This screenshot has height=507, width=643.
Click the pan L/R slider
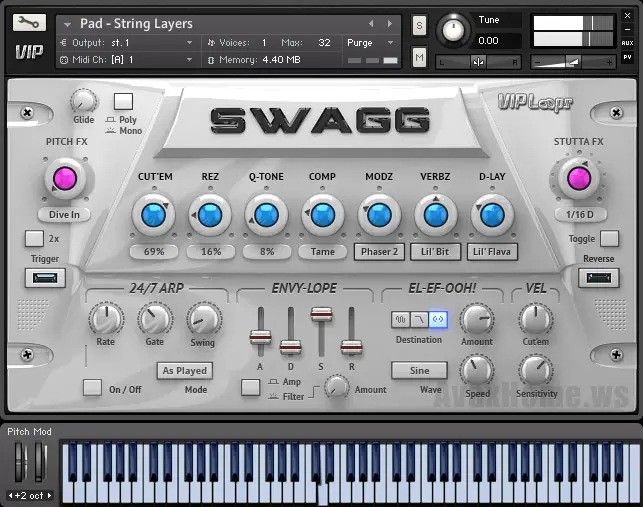point(478,62)
